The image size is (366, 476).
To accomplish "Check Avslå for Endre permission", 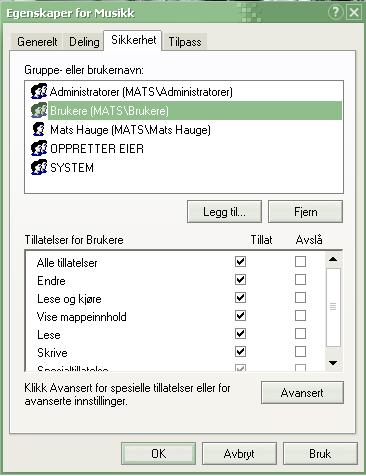I will 300,279.
